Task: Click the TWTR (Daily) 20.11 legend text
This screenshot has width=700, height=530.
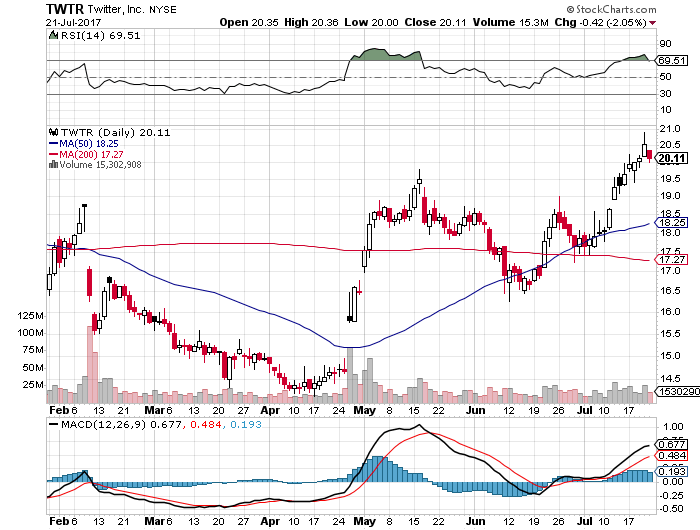Action: 115,133
